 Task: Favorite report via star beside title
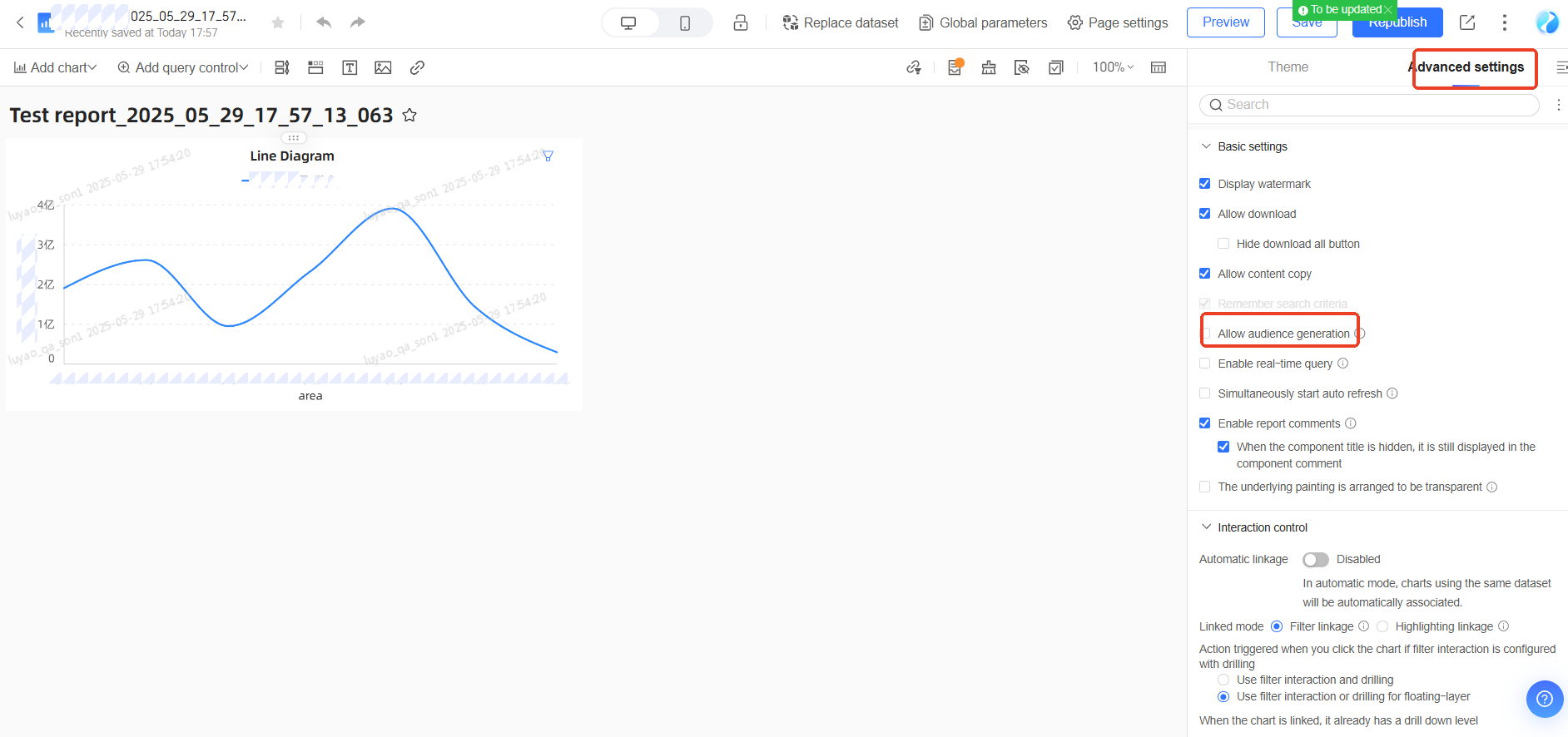click(409, 116)
